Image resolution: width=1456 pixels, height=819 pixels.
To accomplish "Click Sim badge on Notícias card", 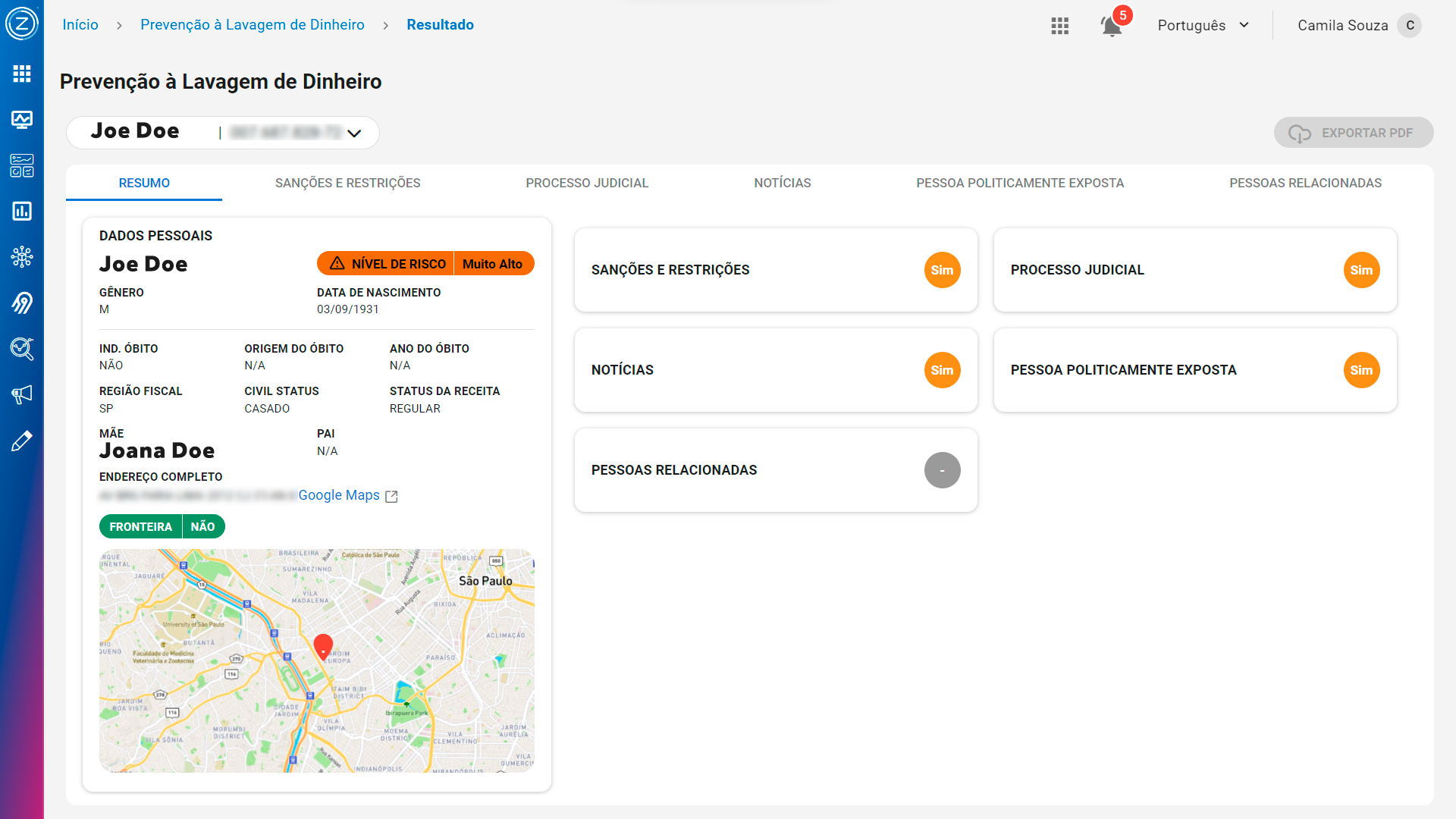I will (942, 370).
